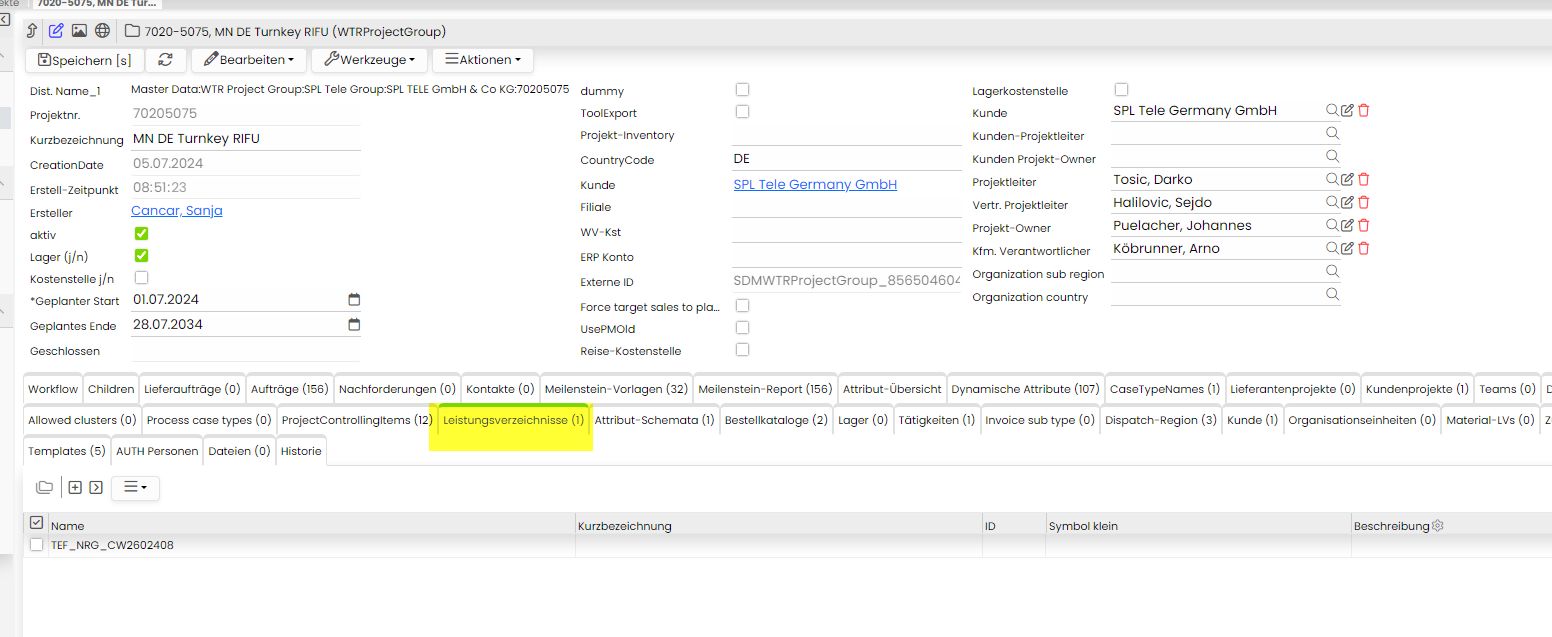The image size is (1552, 637).
Task: Open search for Kunden-Projektleiter field
Action: (x=1332, y=133)
